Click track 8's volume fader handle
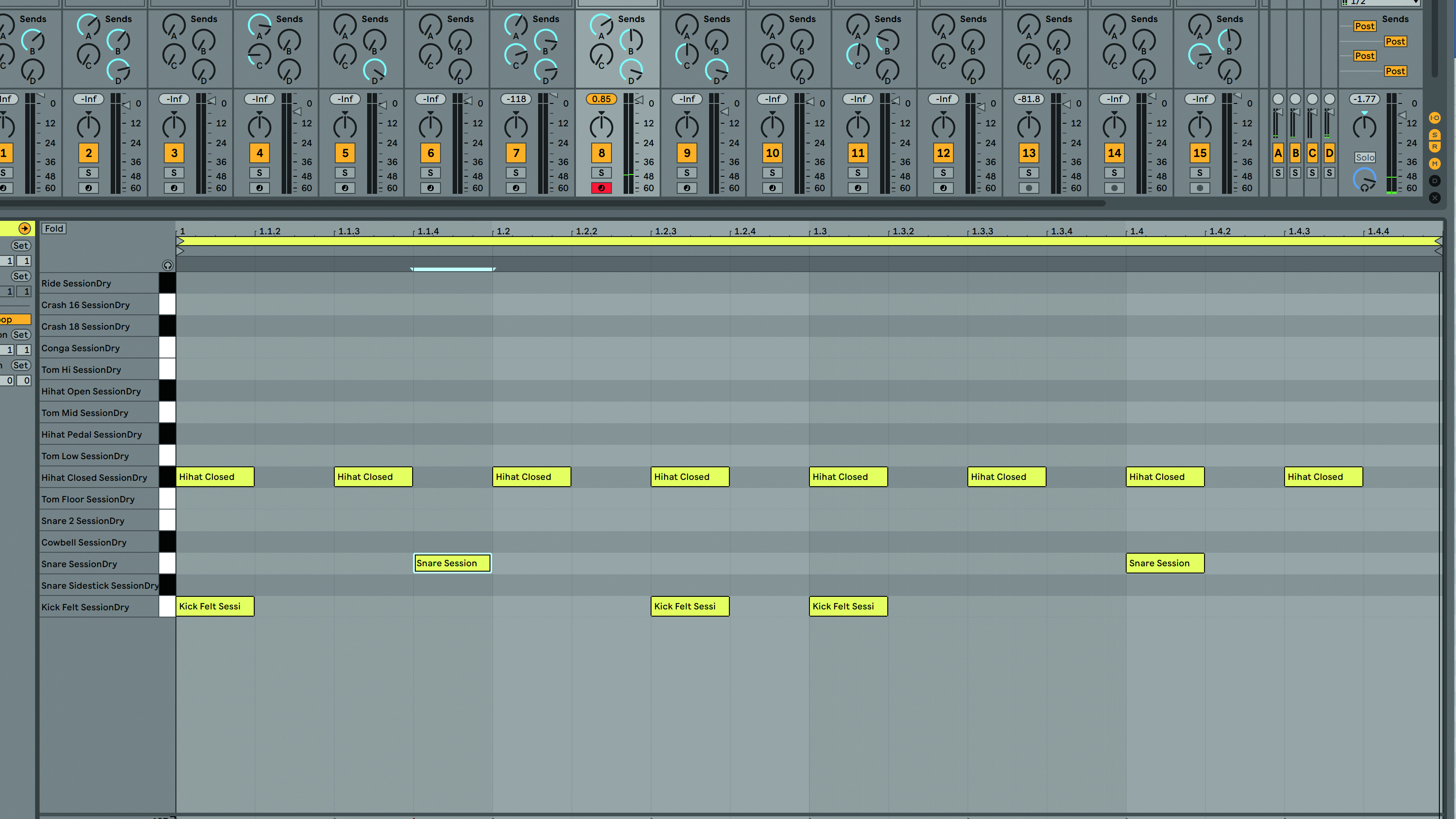 [x=639, y=100]
